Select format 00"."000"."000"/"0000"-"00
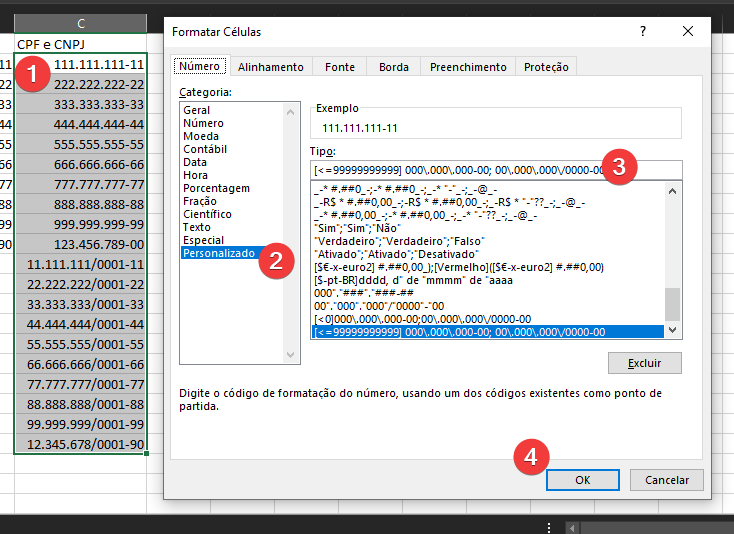The image size is (734, 534). click(x=488, y=306)
